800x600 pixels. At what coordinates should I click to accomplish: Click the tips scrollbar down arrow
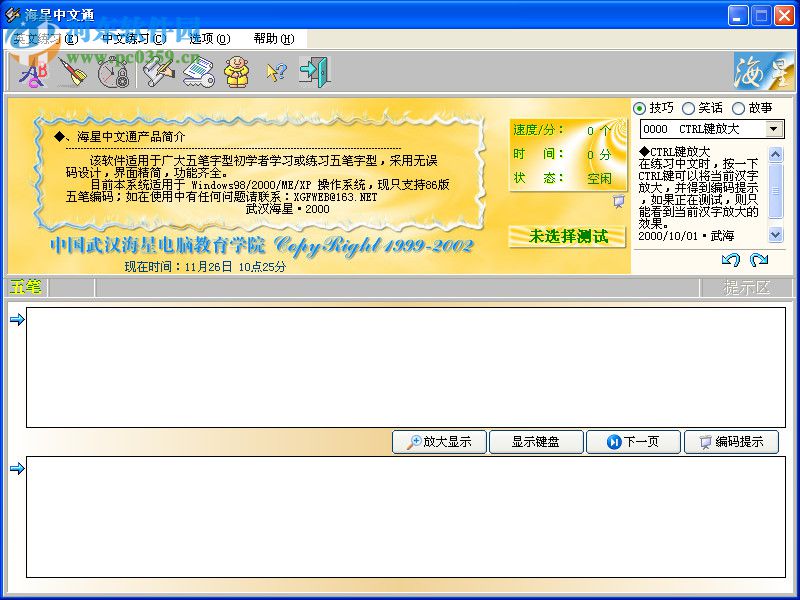tap(775, 235)
